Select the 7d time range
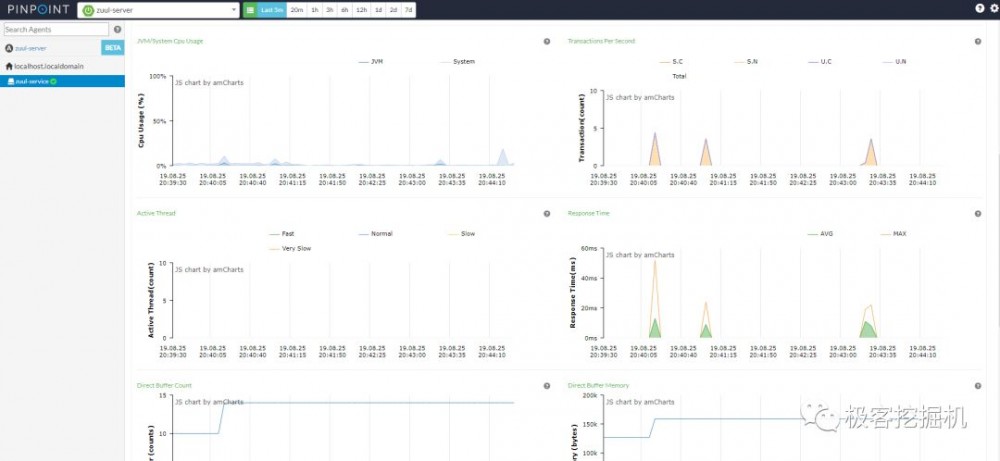Screen dimensions: 1000x461 tap(408, 10)
